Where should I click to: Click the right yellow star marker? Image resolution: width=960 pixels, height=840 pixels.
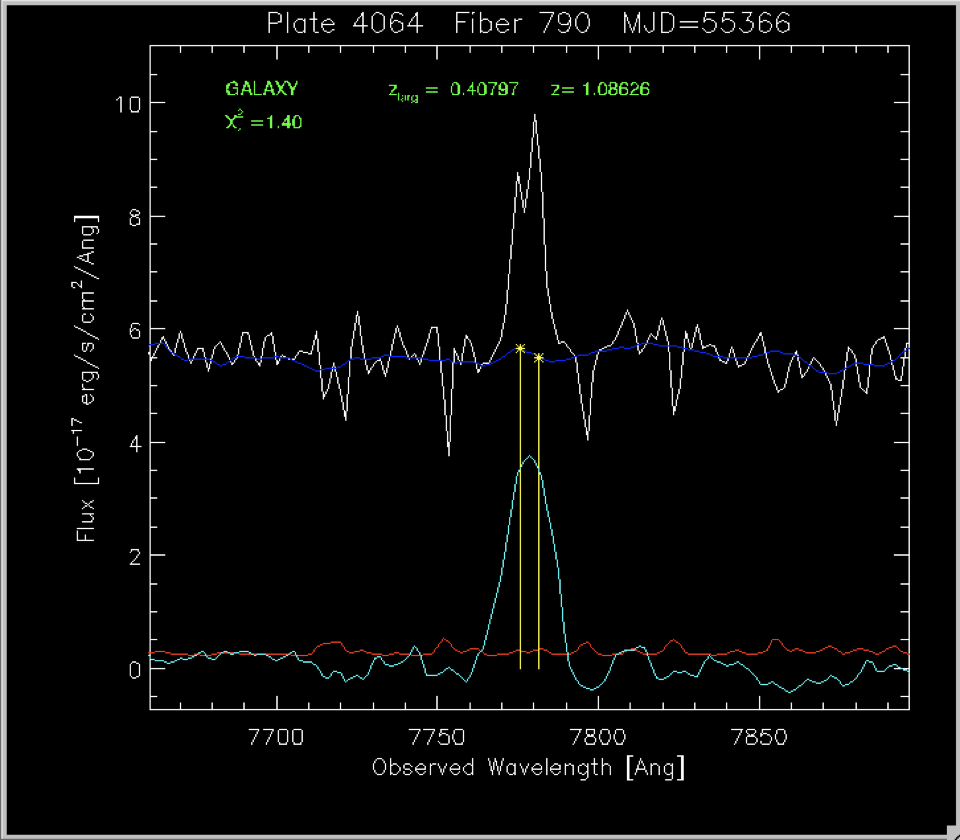539,357
